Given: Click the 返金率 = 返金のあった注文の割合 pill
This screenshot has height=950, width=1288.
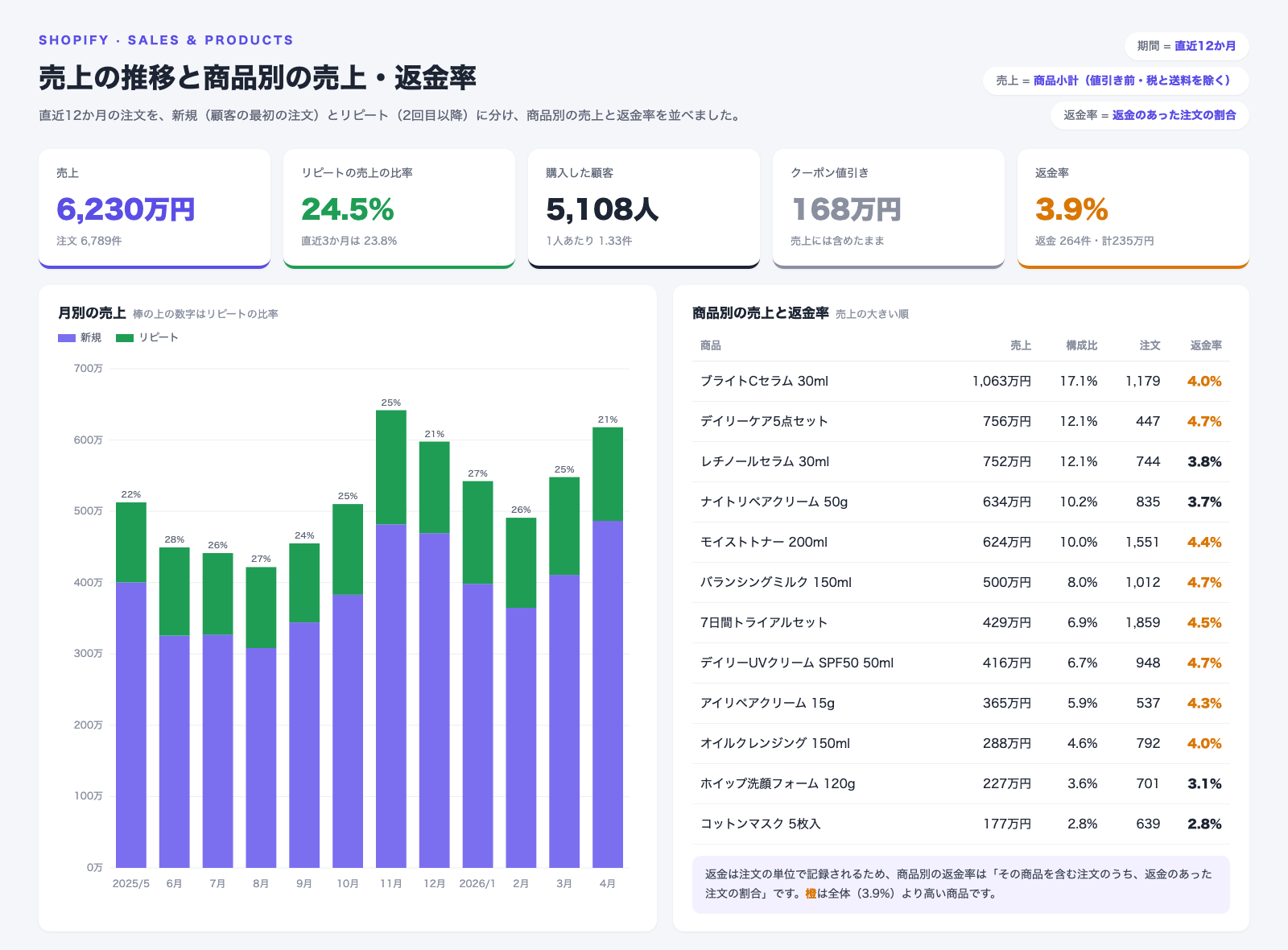Looking at the screenshot, I should [1150, 115].
